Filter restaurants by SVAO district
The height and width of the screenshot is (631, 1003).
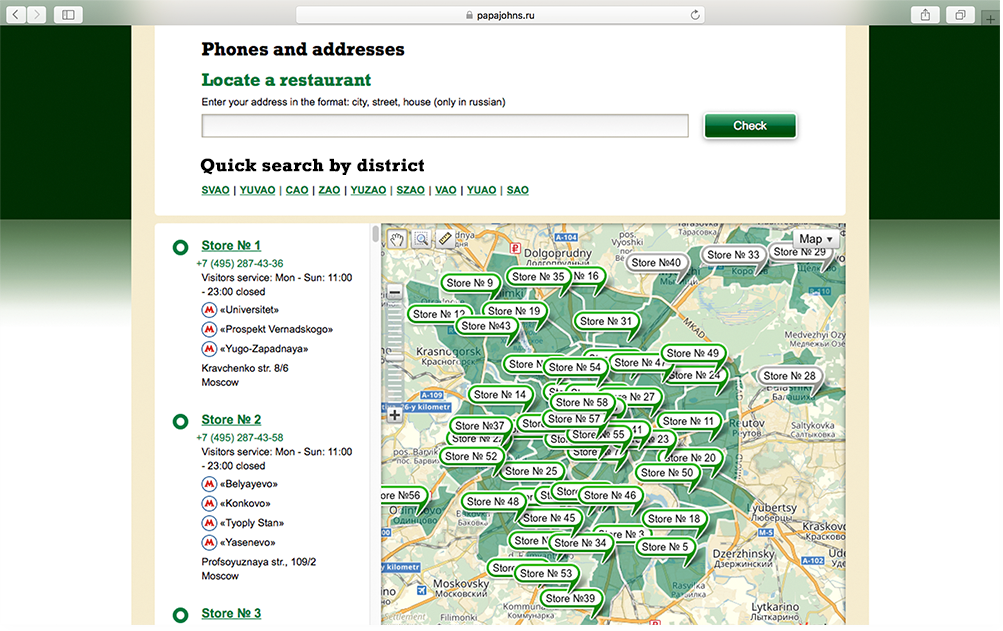[x=216, y=190]
